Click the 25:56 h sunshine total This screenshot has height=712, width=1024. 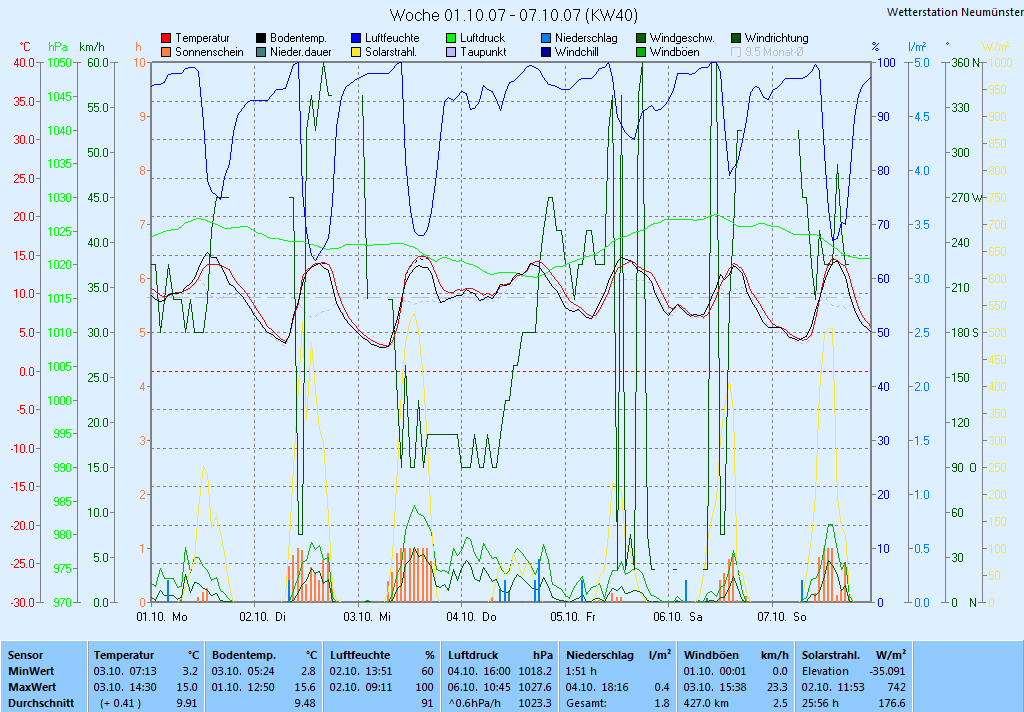point(820,704)
